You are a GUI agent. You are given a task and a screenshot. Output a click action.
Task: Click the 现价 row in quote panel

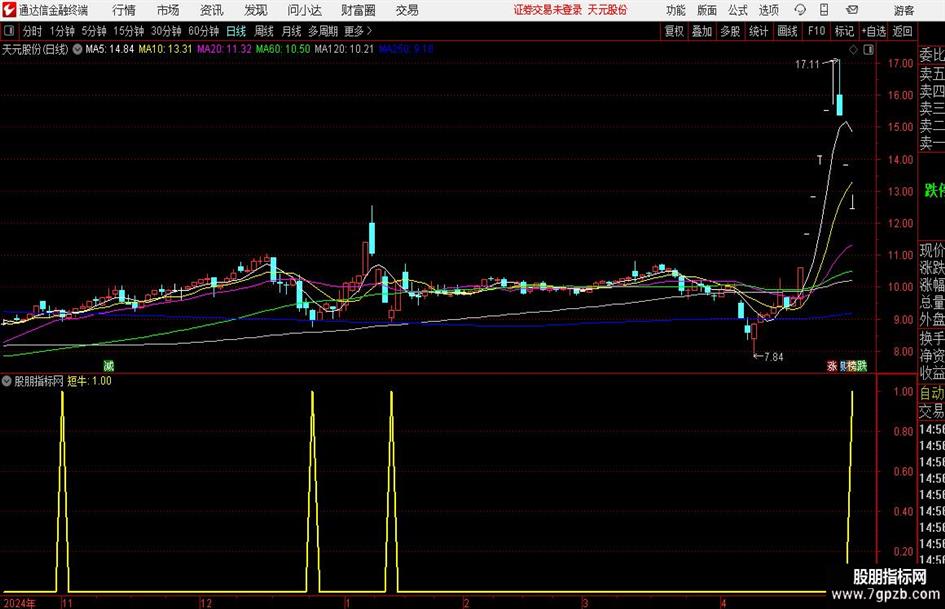click(932, 250)
